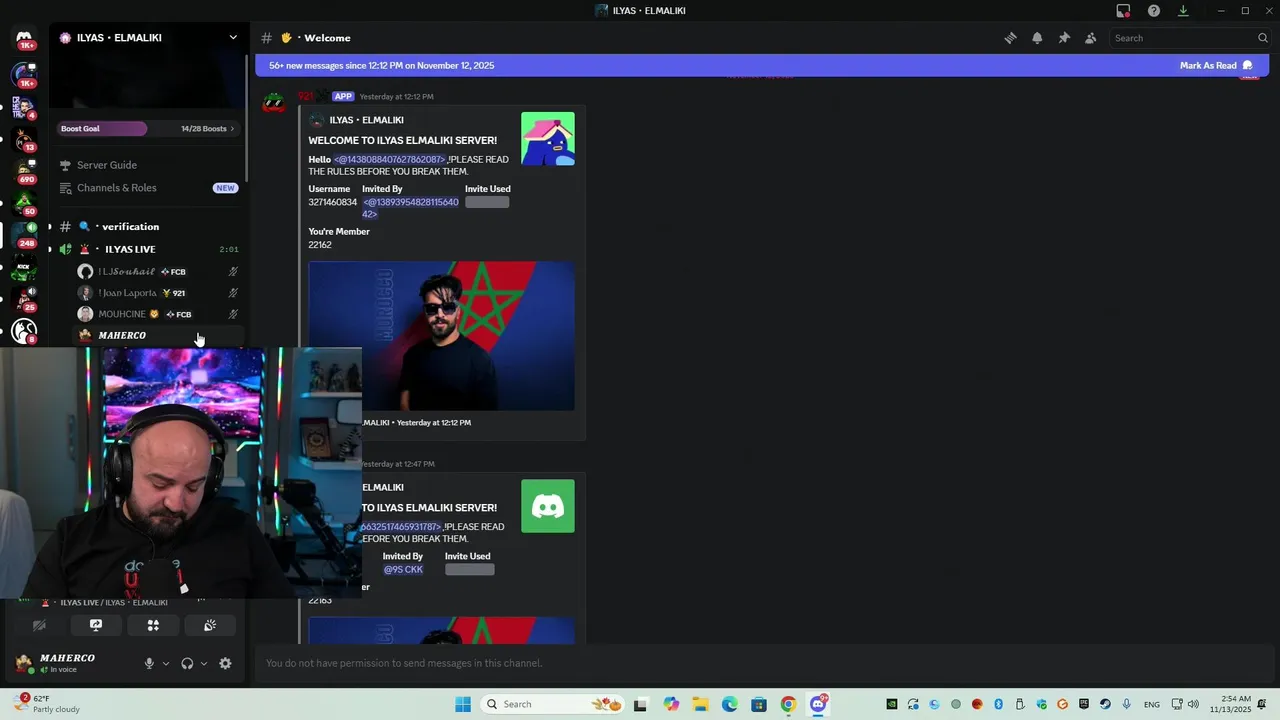The height and width of the screenshot is (720, 1280).
Task: Select voice member MOUHCINE
Action: [158, 314]
